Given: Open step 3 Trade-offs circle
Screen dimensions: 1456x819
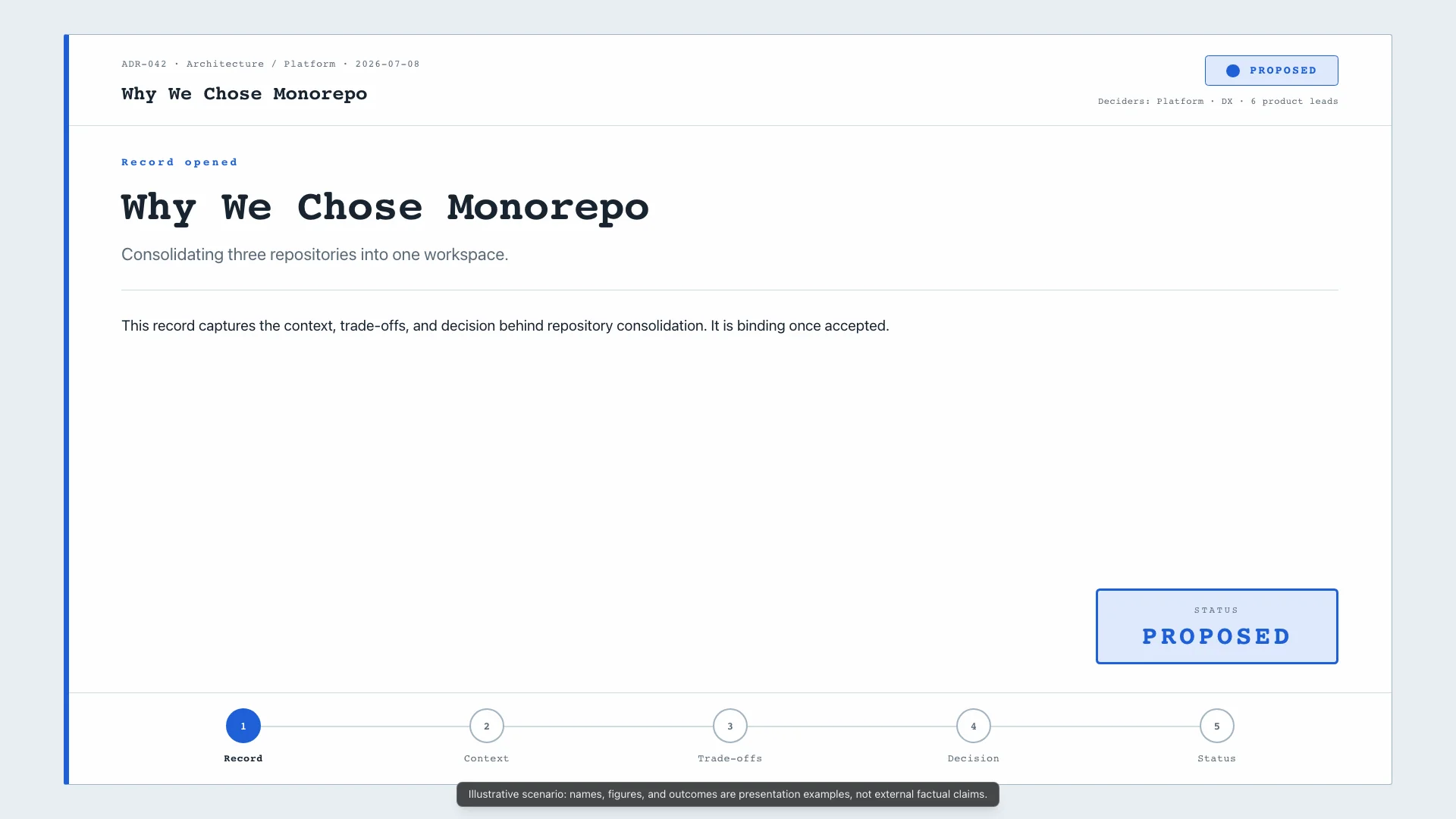Looking at the screenshot, I should (x=730, y=726).
